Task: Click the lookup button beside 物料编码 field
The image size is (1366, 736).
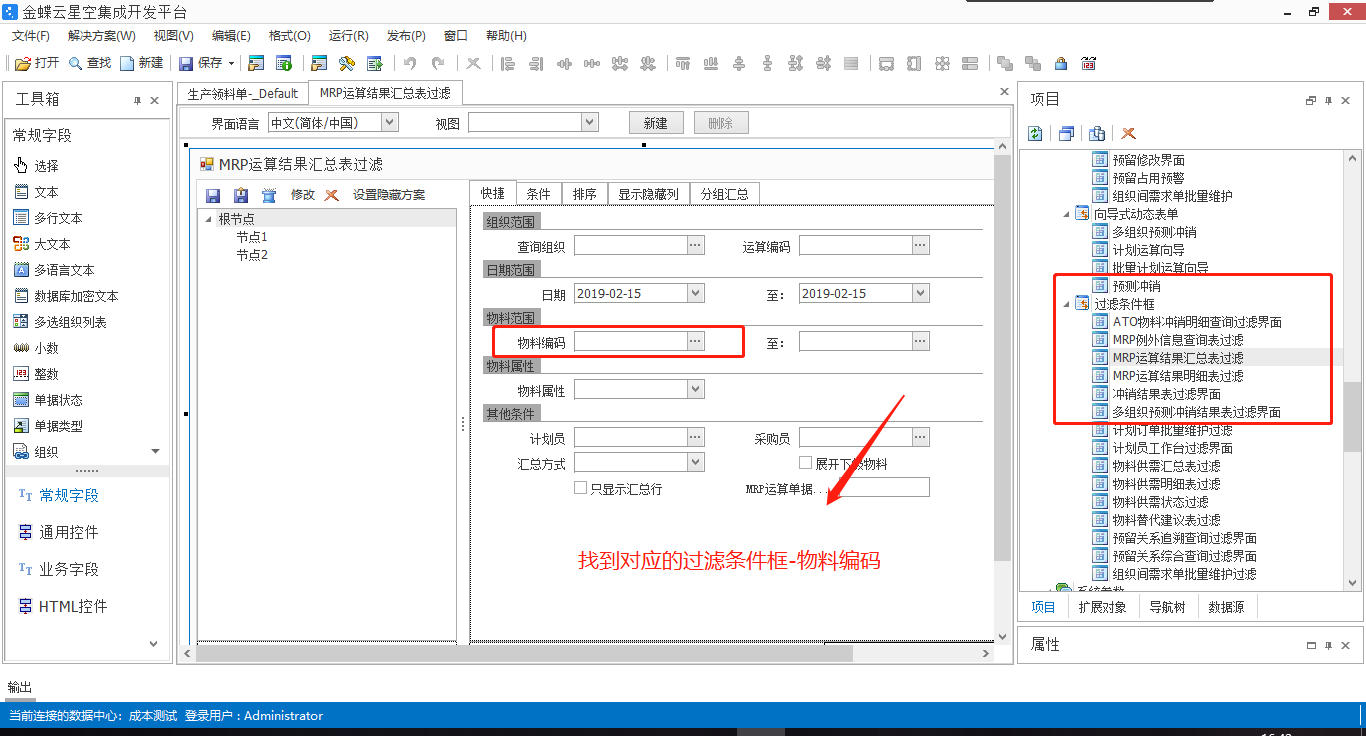Action: pos(695,341)
